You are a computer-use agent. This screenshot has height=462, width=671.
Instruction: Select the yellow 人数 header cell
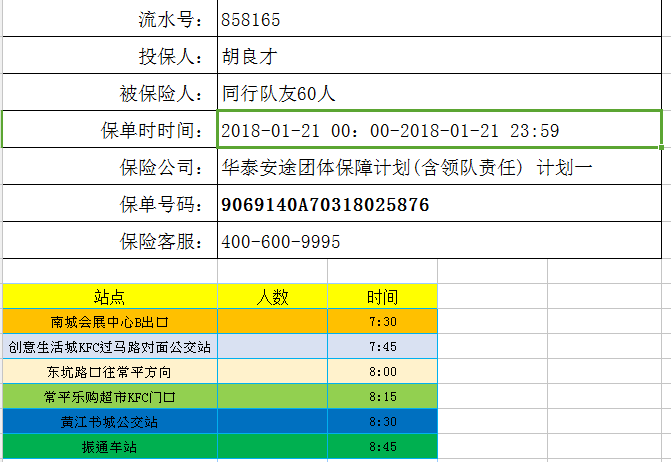pos(273,296)
